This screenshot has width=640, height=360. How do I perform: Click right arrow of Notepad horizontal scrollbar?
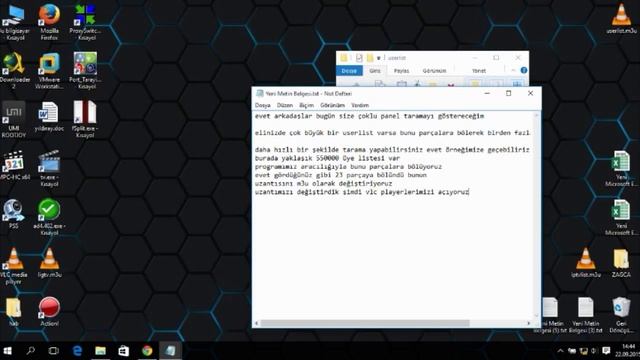click(529, 323)
